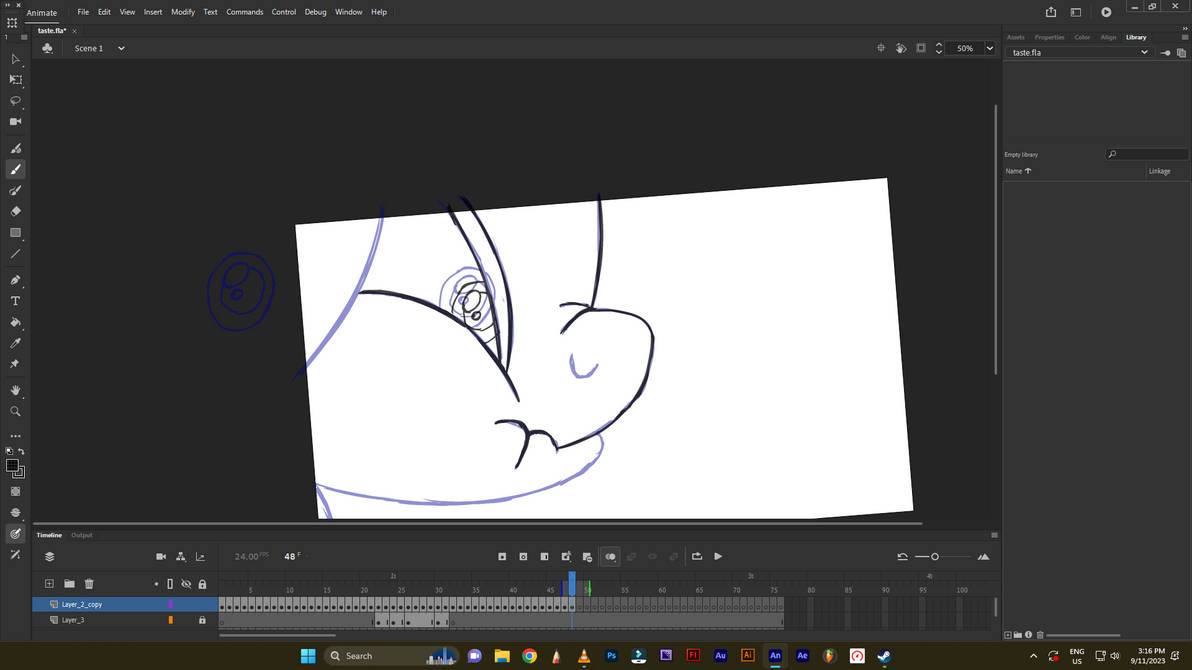Open the Edit Toolbar three-dots button
This screenshot has width=1192, height=670.
point(15,437)
